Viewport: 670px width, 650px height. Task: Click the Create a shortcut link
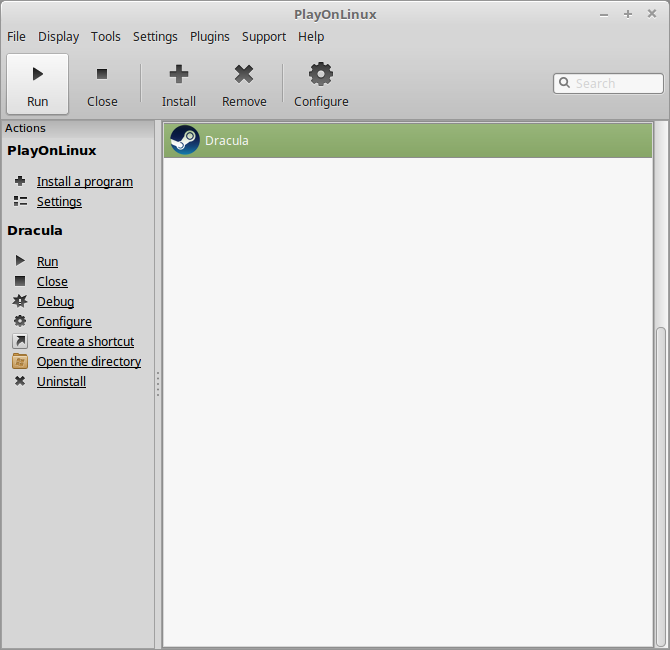coord(85,341)
